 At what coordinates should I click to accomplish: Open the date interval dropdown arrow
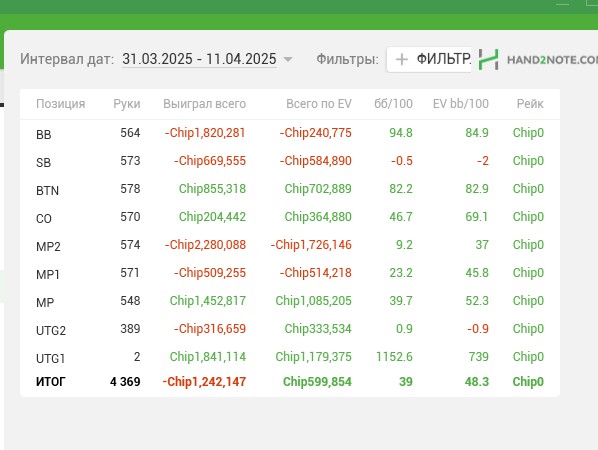coord(288,59)
